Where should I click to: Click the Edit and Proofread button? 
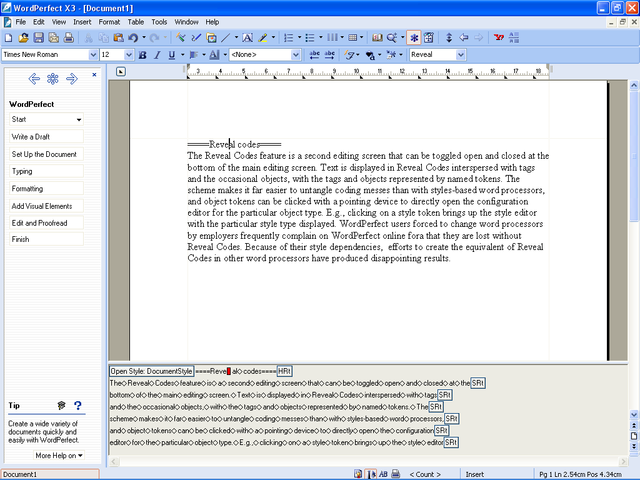tap(46, 223)
